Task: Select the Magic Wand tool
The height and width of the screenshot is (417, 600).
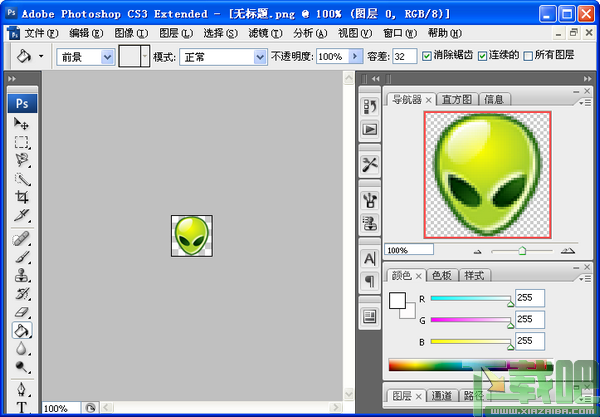Action: (x=21, y=179)
